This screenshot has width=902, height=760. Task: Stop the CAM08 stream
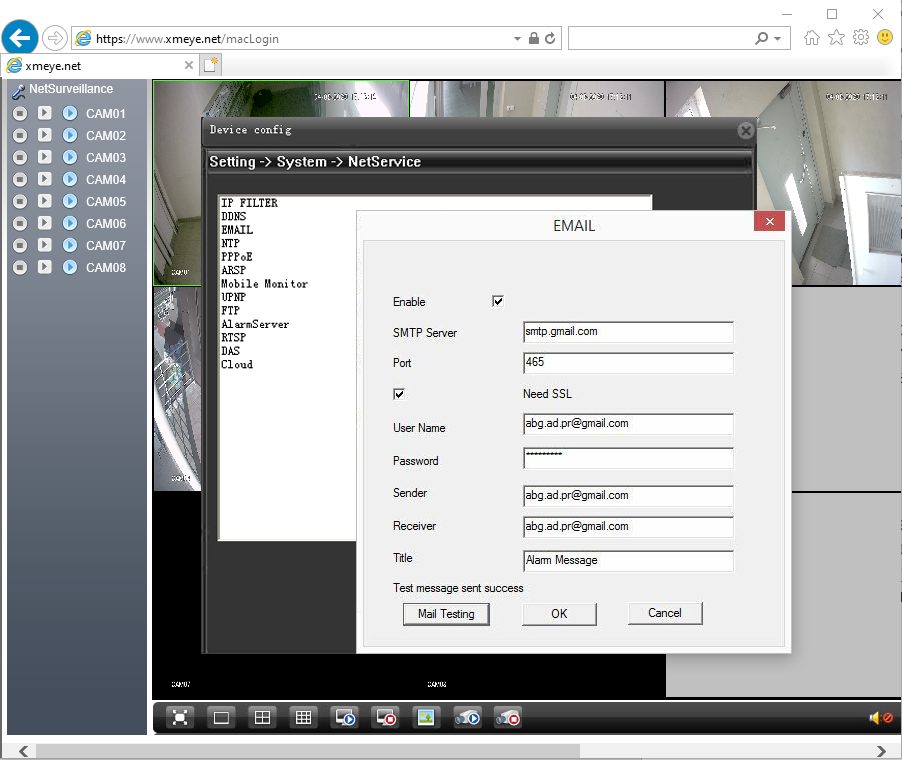pyautogui.click(x=20, y=268)
